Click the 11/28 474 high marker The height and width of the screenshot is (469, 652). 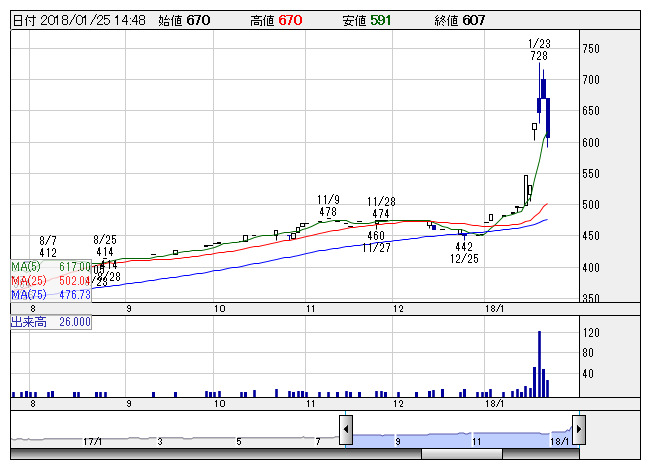[x=378, y=208]
